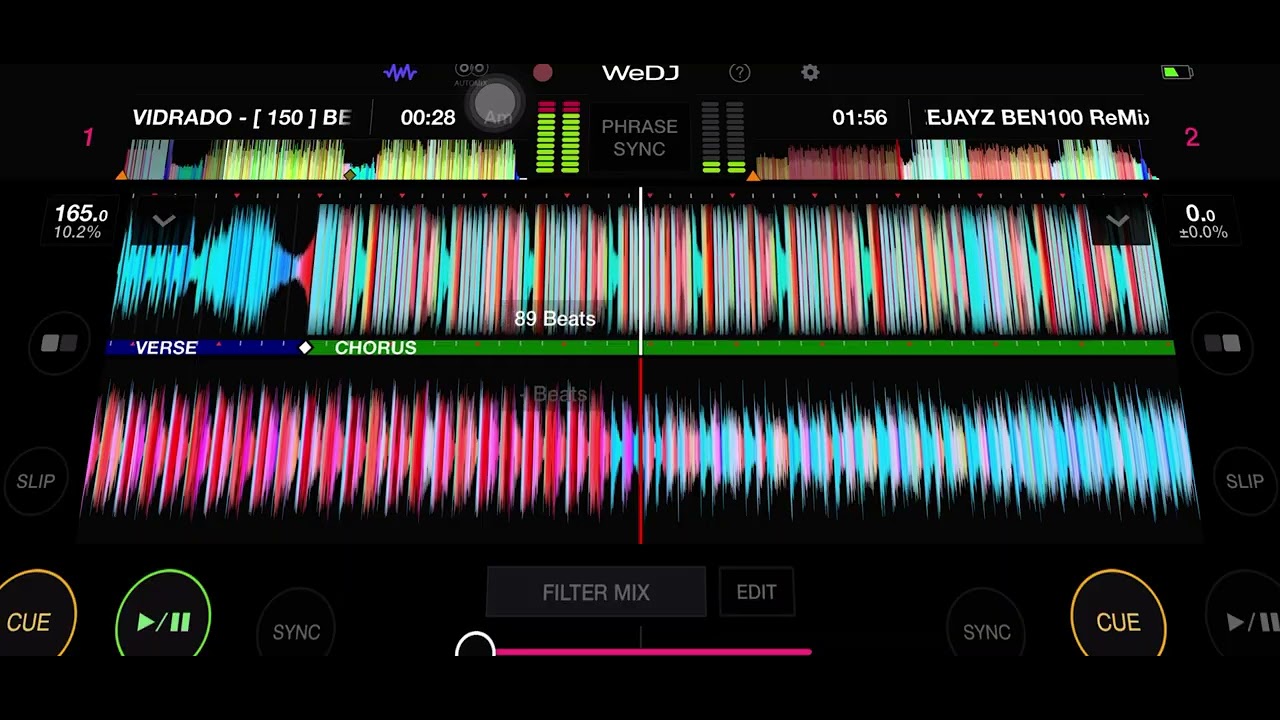The height and width of the screenshot is (720, 1280).
Task: Play or pause deck 1
Action: (163, 618)
